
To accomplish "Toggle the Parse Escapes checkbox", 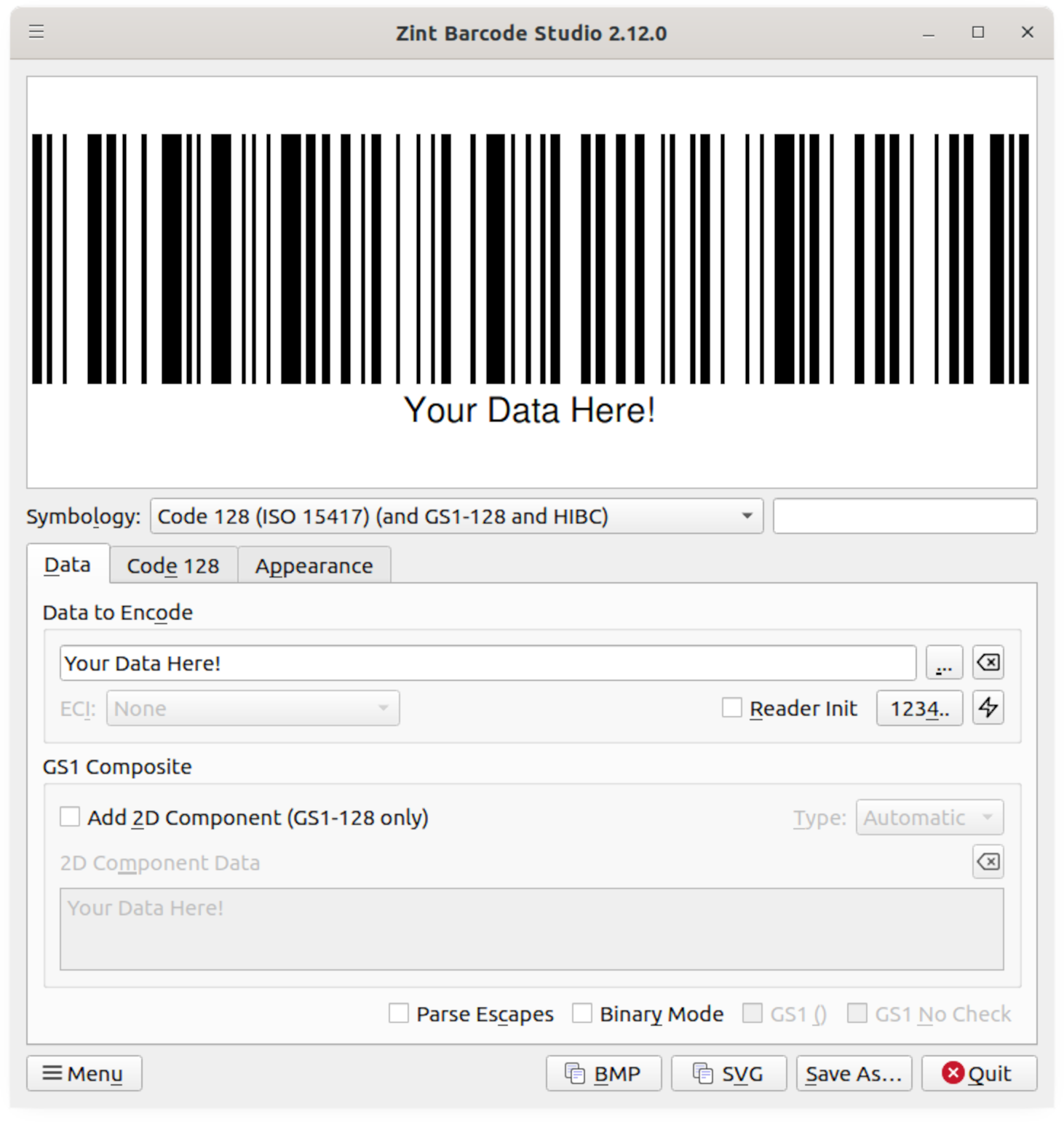I will (x=399, y=1014).
